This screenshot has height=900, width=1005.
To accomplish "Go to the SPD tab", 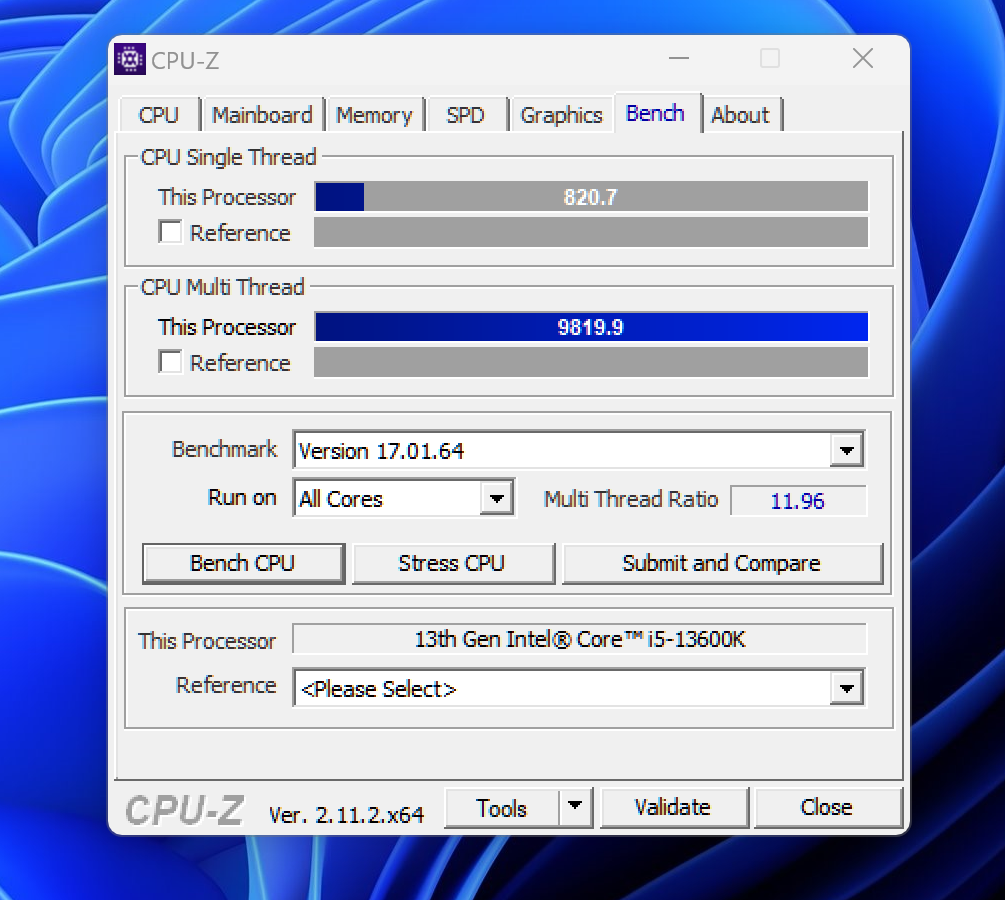I will coord(465,115).
